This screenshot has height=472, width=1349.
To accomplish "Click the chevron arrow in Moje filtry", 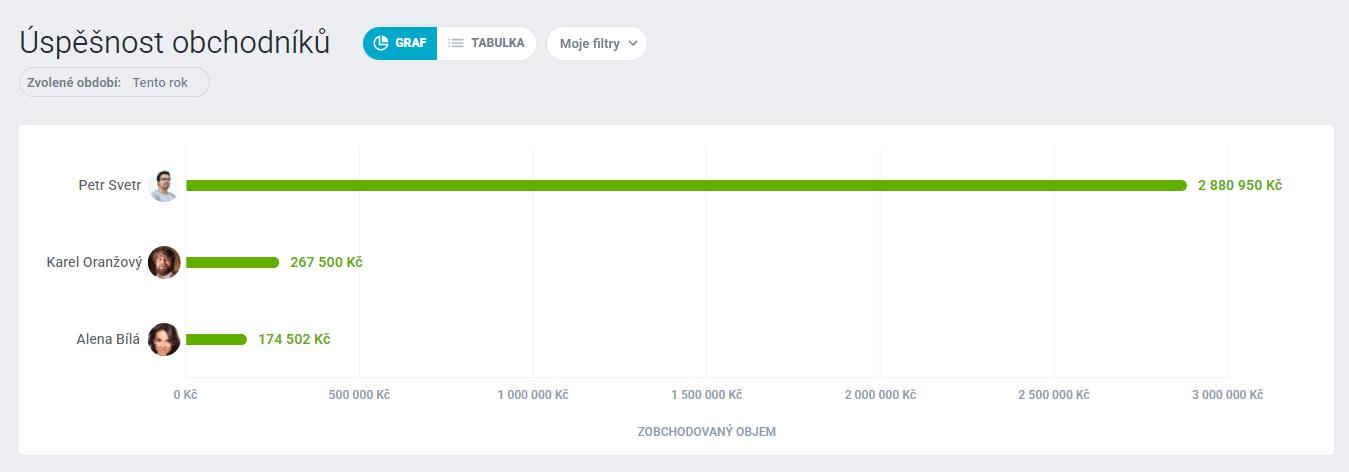I will click(x=632, y=44).
